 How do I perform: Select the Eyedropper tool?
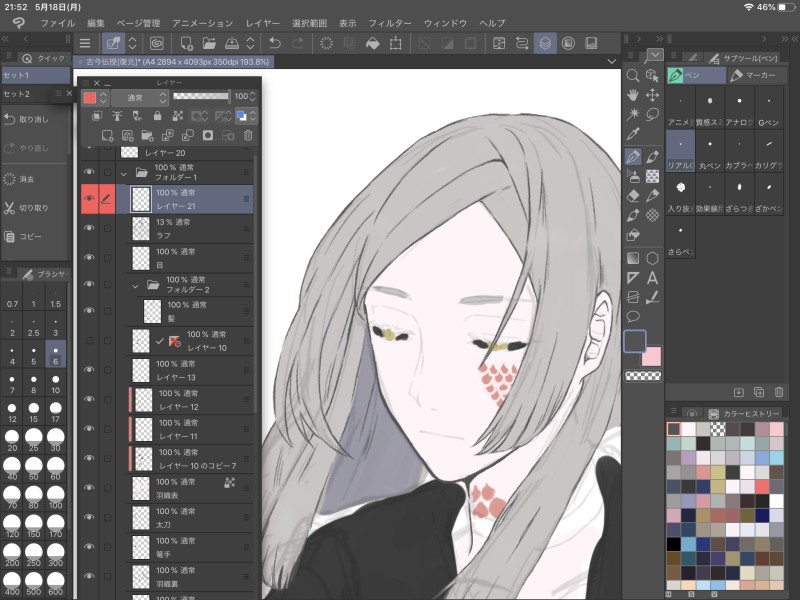[633, 134]
